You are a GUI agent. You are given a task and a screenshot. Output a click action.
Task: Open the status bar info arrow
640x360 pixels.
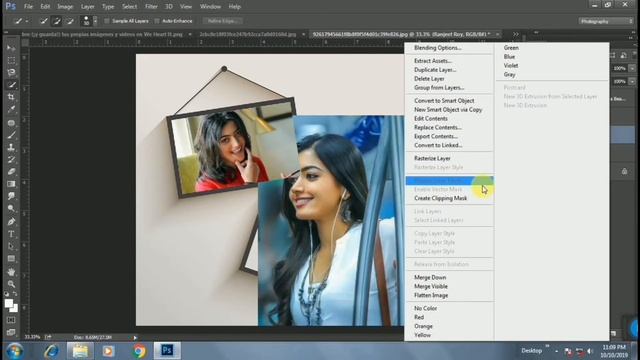click(x=135, y=338)
